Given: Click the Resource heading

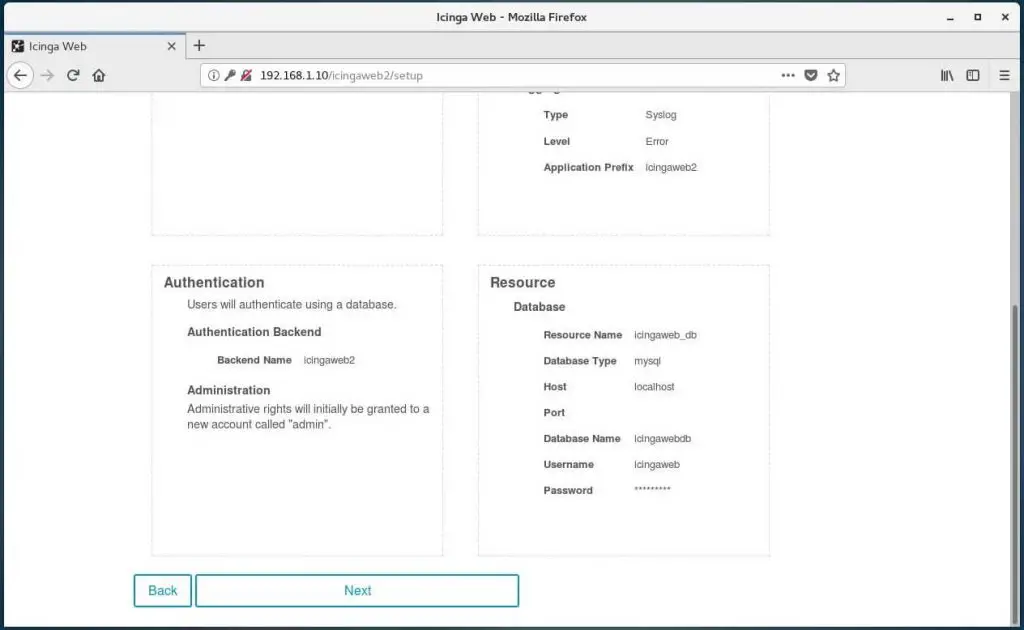Looking at the screenshot, I should tap(522, 283).
